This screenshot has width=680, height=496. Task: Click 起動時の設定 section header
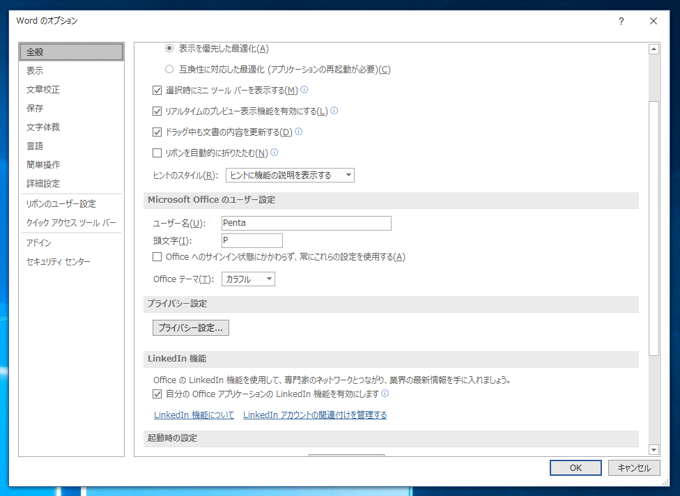tap(391, 438)
